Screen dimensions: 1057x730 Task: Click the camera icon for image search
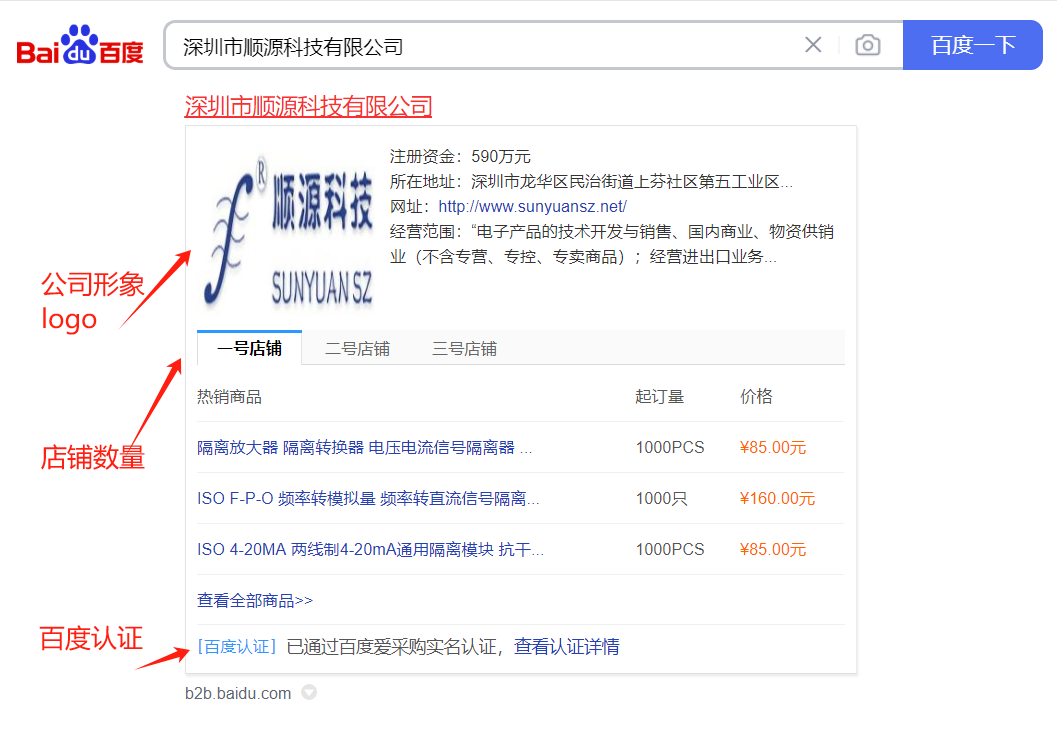click(x=866, y=44)
